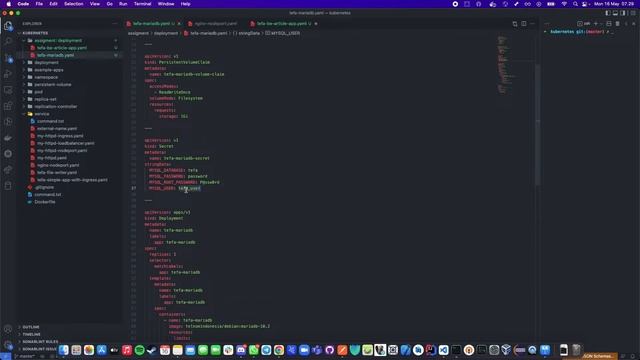
Task: Click MYSQL_USER breadcrumb segment
Action: pyautogui.click(x=282, y=33)
